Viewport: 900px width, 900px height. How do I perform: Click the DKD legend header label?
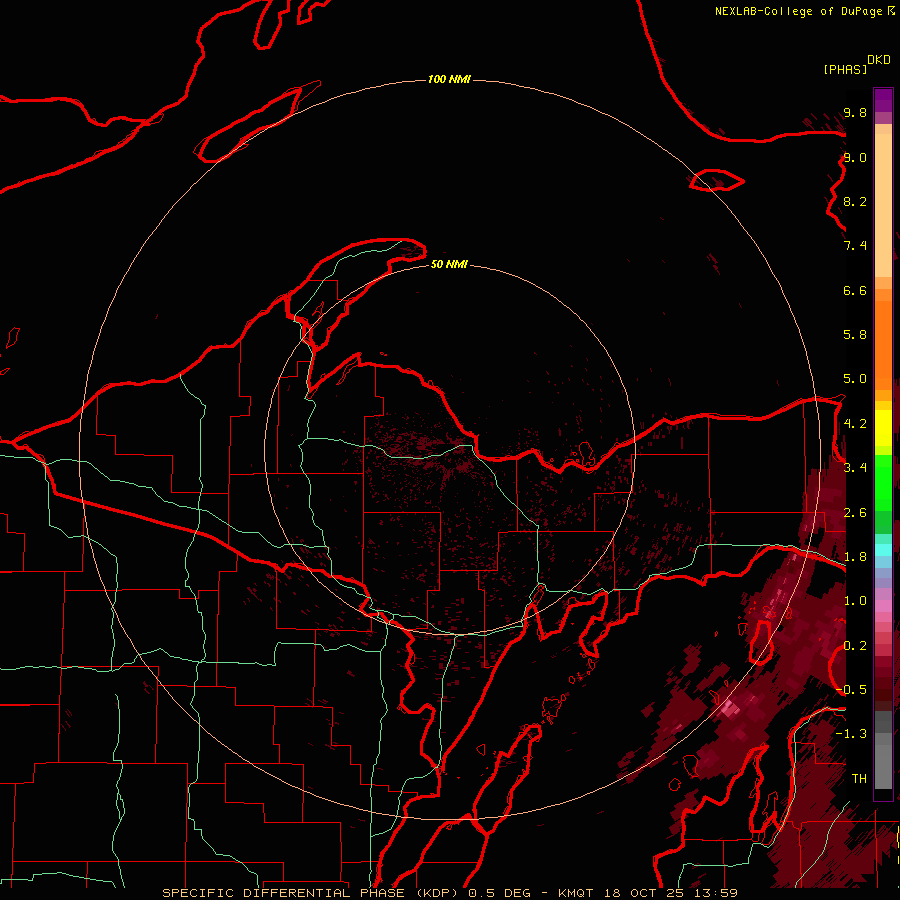[879, 60]
